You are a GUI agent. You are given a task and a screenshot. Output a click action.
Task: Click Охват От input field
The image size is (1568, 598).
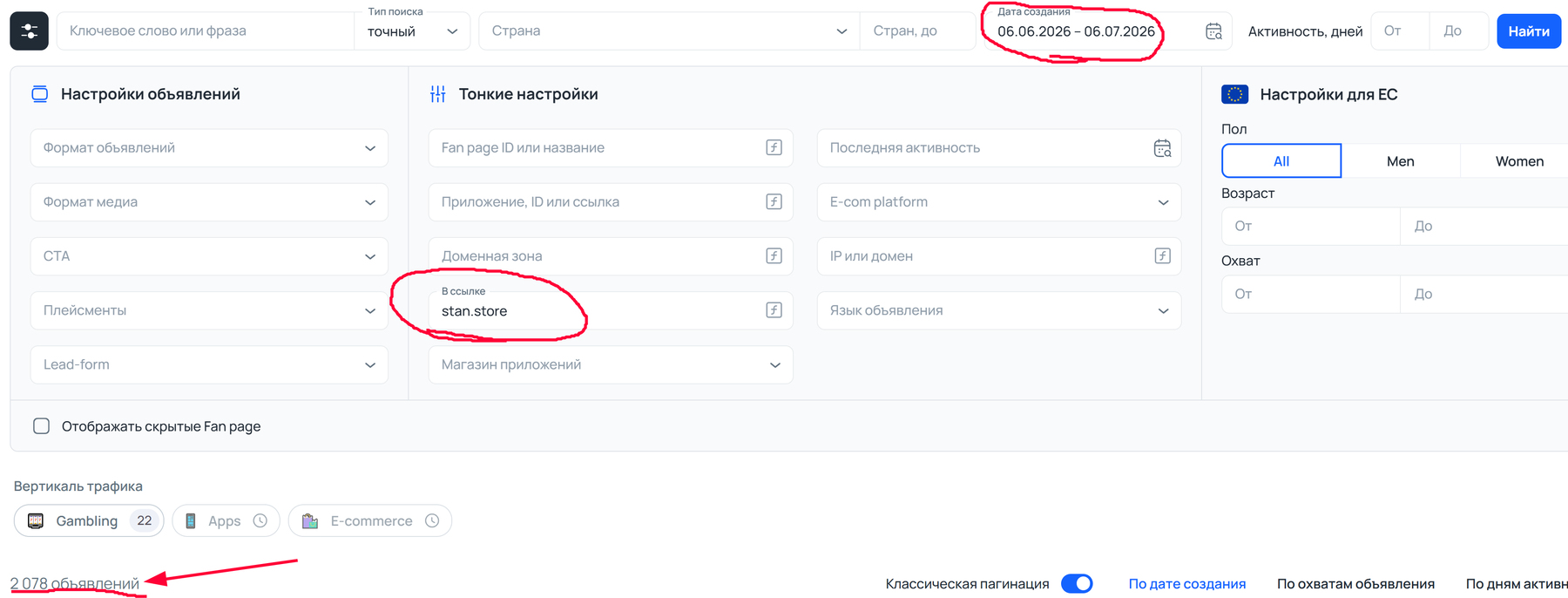click(x=1311, y=295)
